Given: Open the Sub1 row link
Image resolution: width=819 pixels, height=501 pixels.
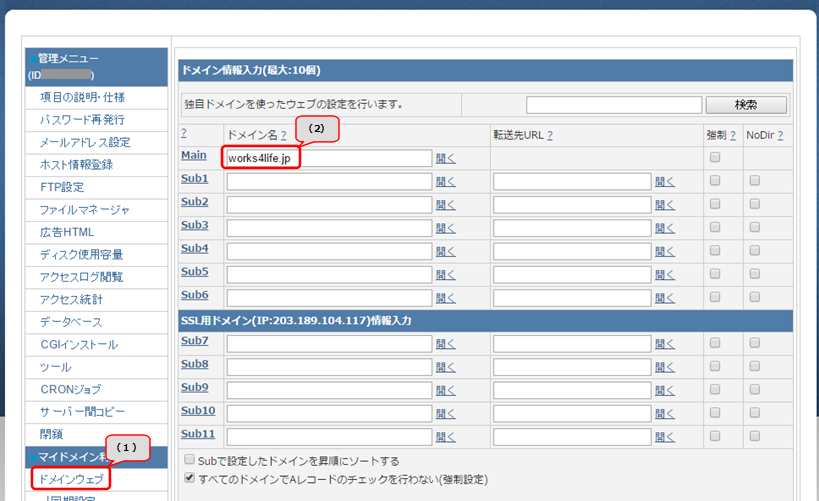Looking at the screenshot, I should tap(194, 178).
